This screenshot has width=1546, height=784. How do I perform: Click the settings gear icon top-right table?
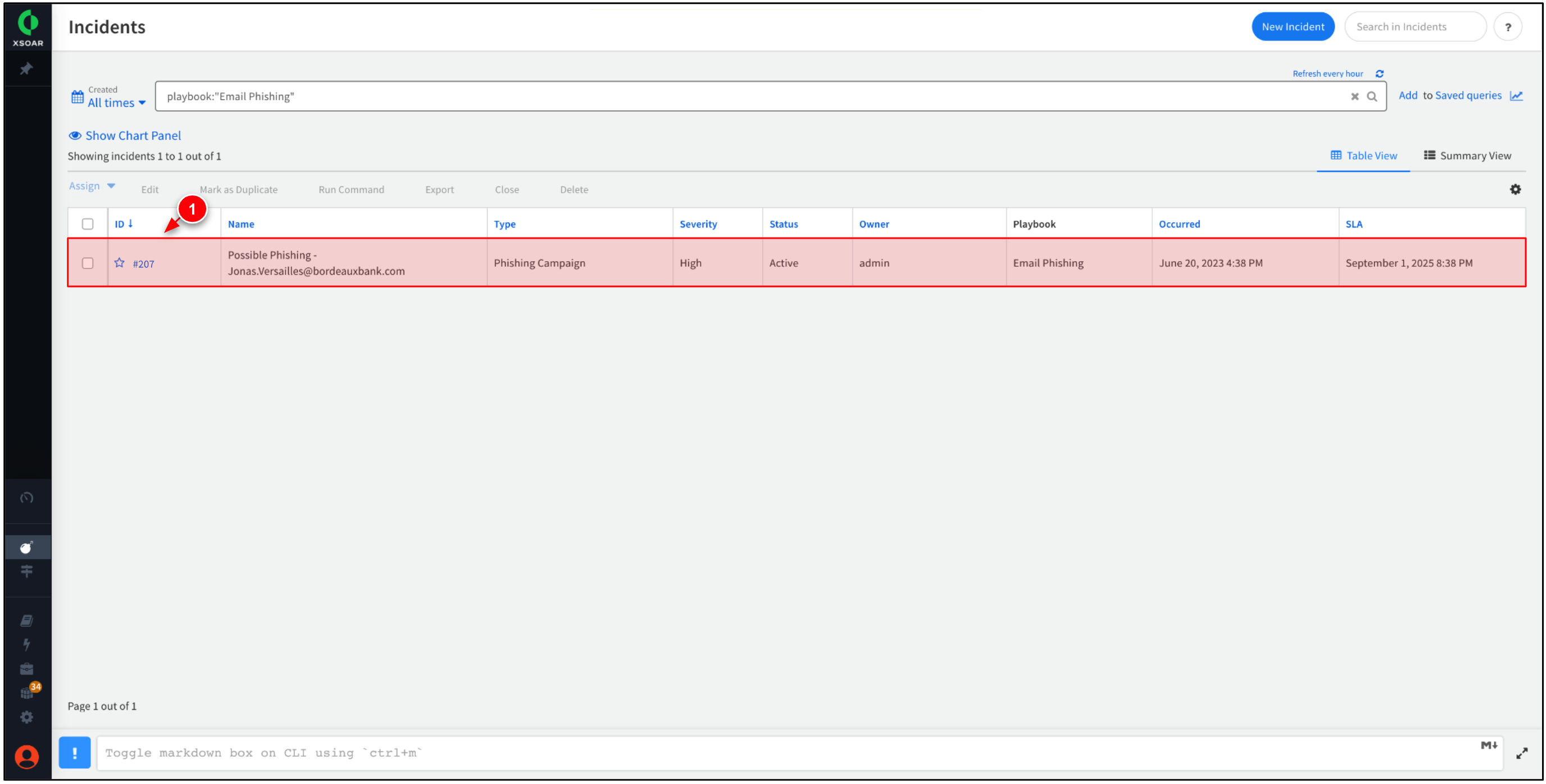[1516, 189]
